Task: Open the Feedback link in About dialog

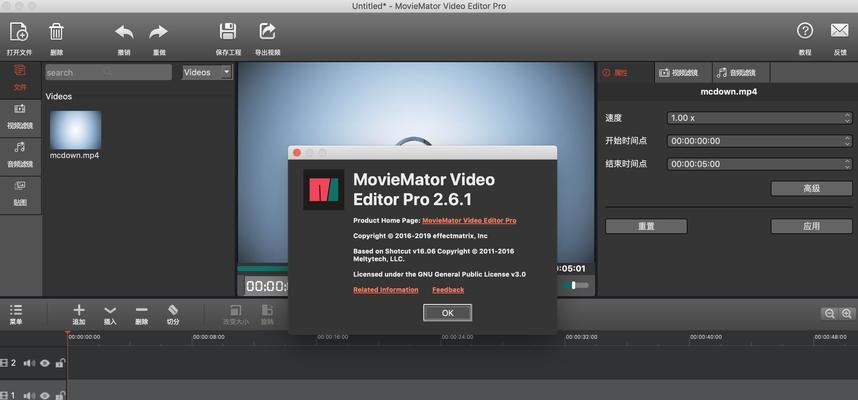Action: [448, 290]
